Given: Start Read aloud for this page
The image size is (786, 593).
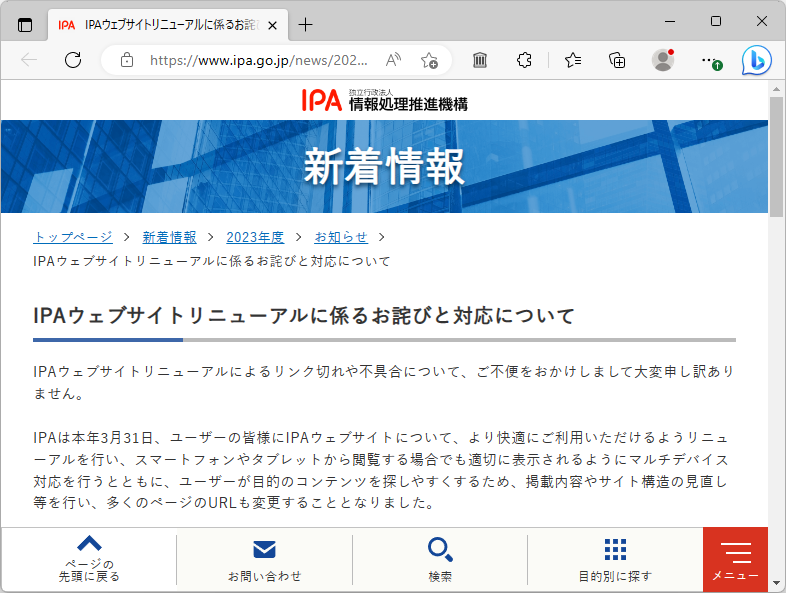Looking at the screenshot, I should [x=393, y=60].
